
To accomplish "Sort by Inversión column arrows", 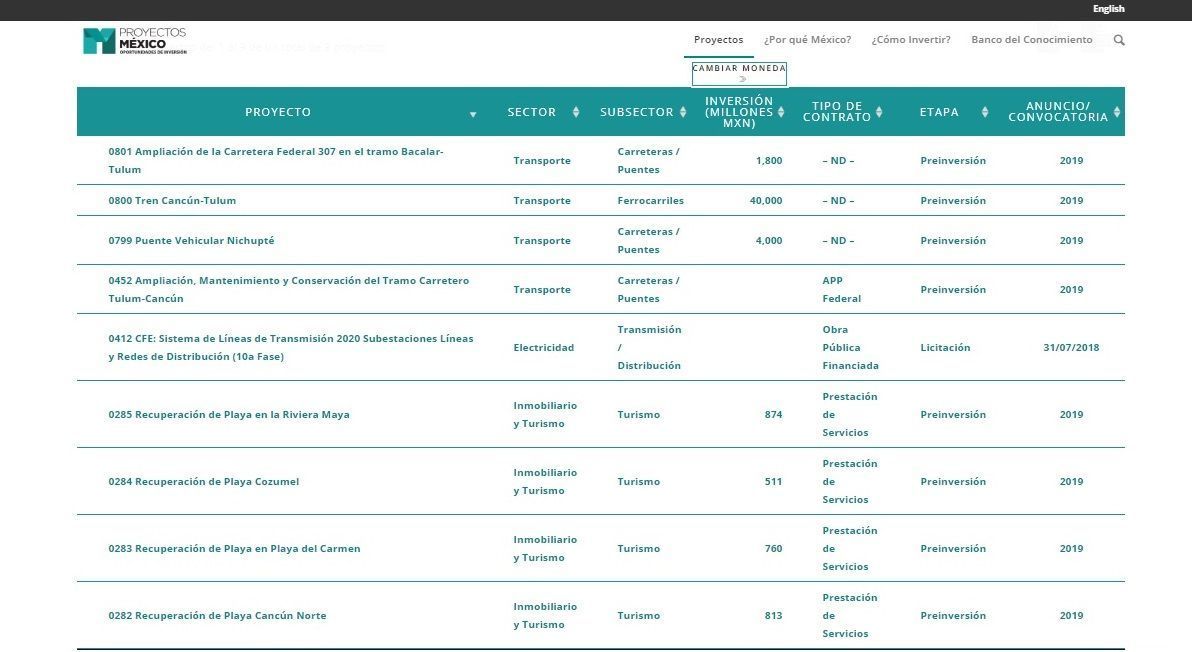I will coord(781,112).
